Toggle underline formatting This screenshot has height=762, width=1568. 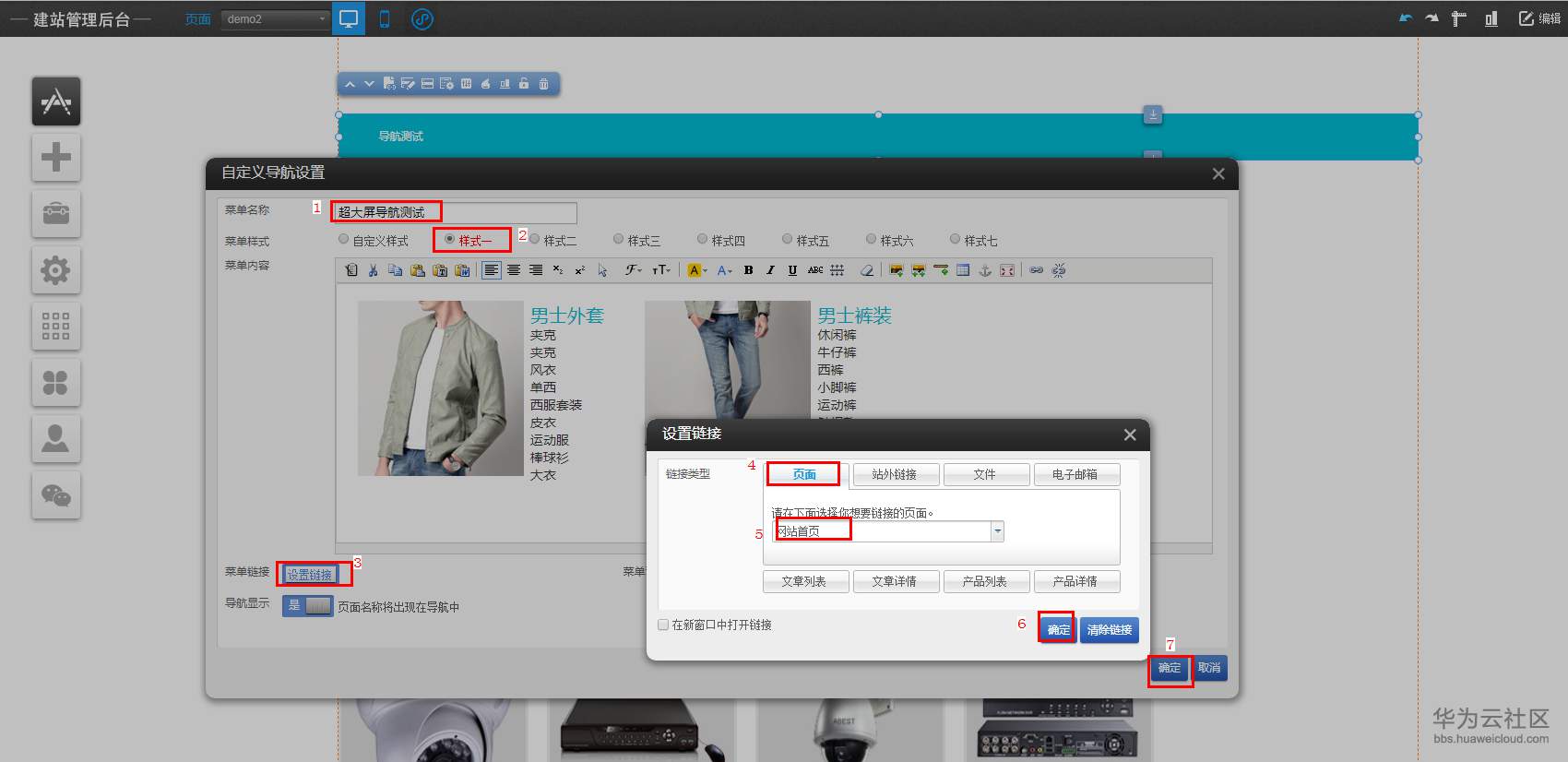[792, 270]
